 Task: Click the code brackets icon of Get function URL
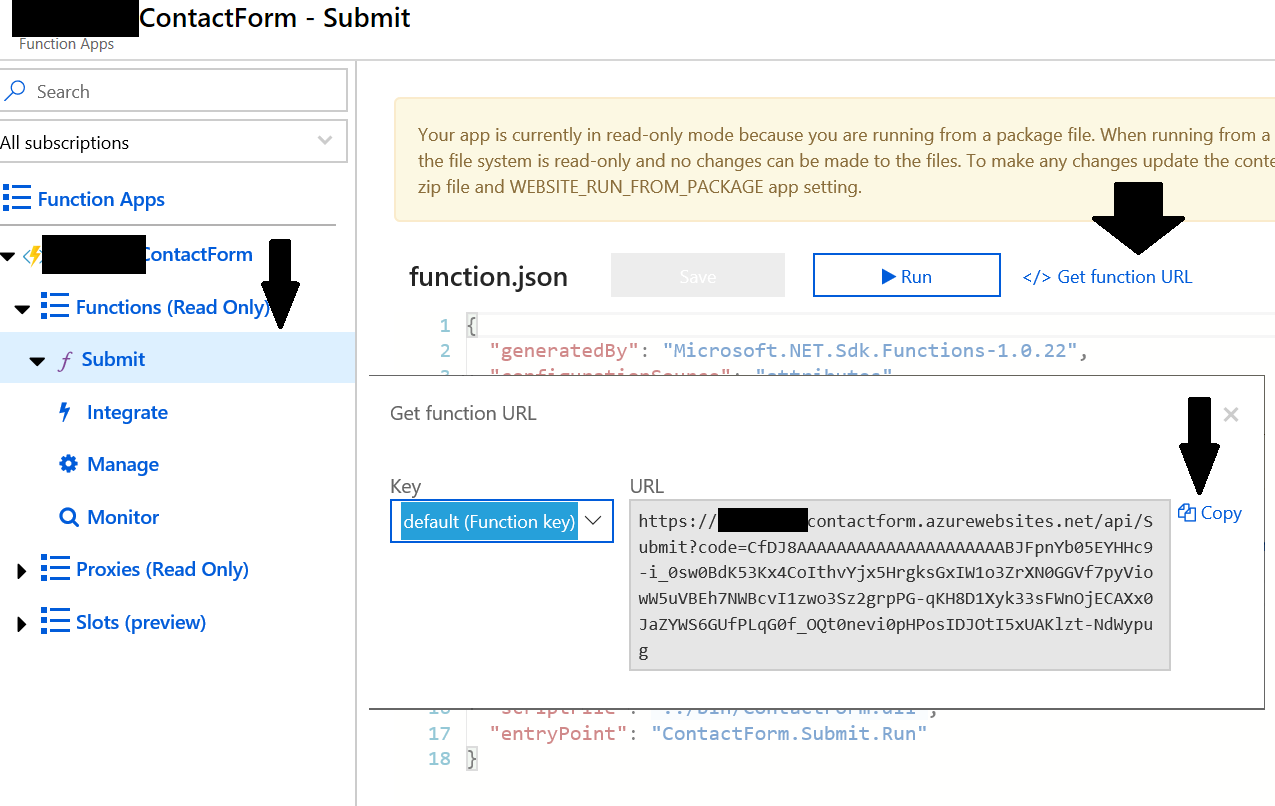1037,278
